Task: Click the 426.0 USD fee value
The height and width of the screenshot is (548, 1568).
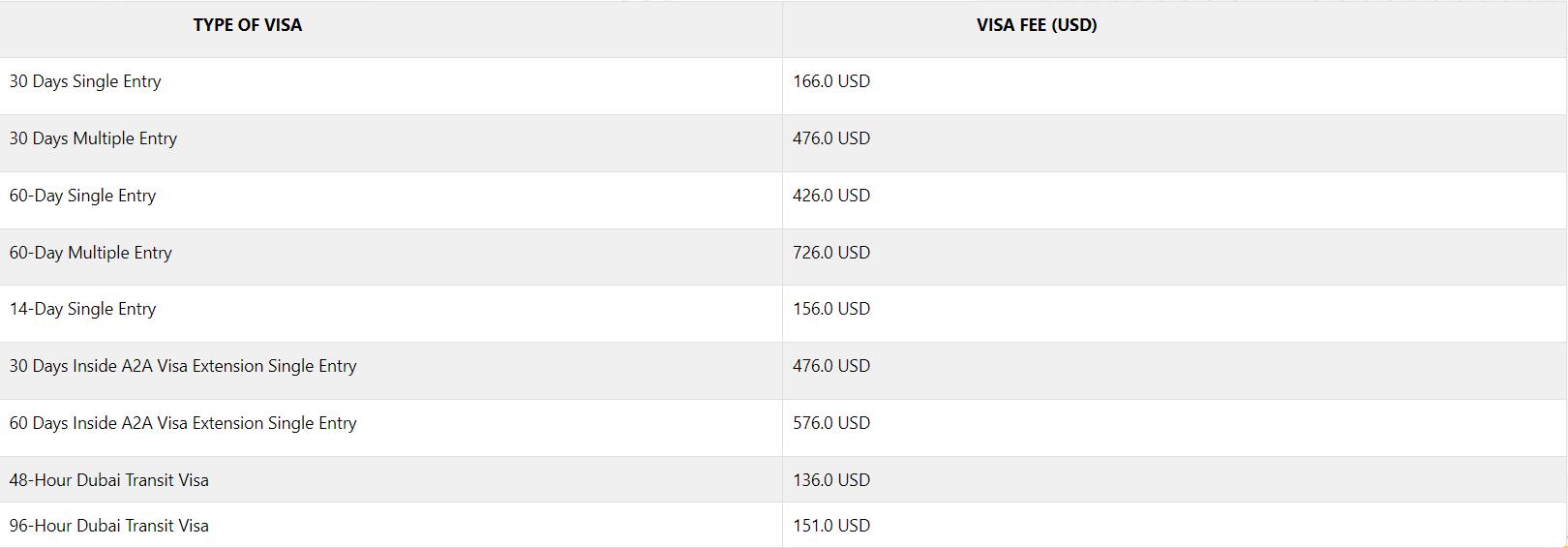Action: tap(830, 196)
